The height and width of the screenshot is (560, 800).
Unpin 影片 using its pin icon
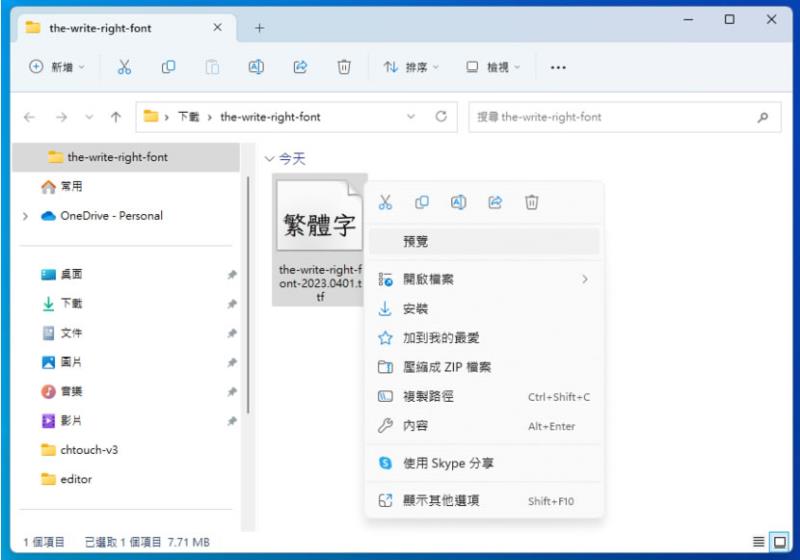click(232, 421)
